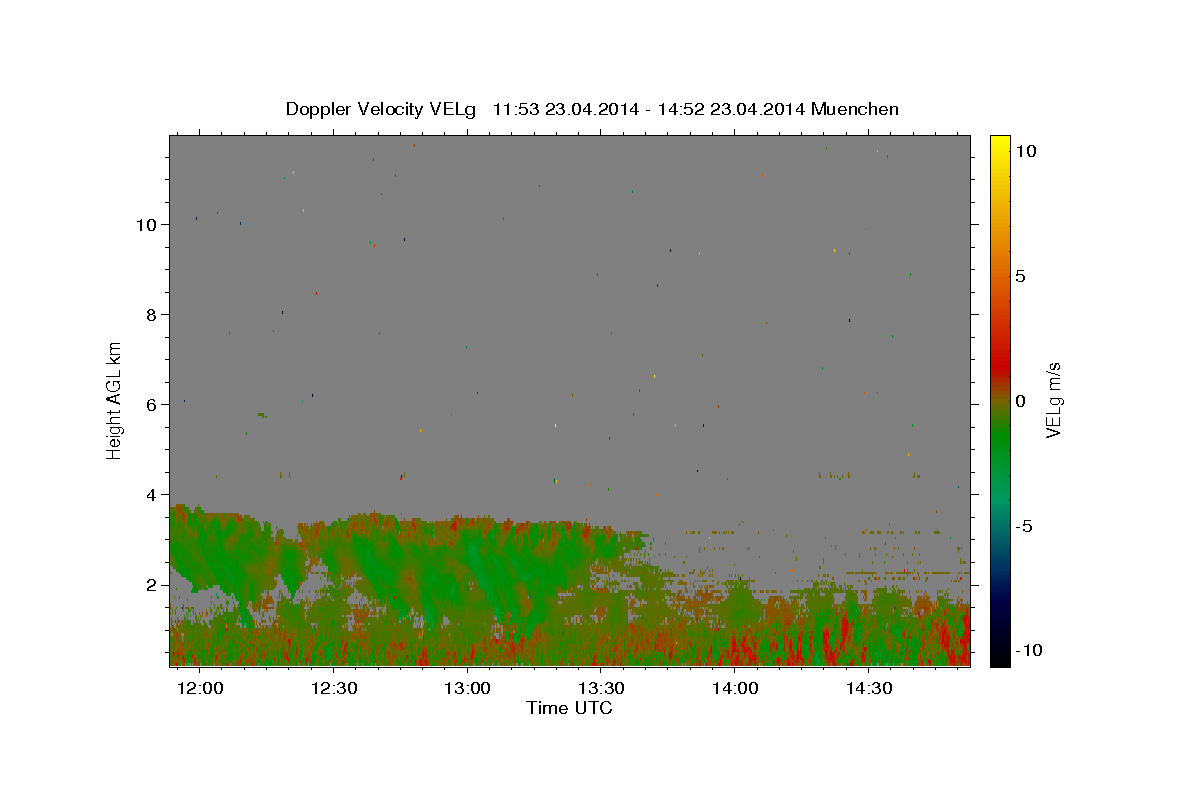Click the '13:30' time tick label
Image resolution: width=1200 pixels, height=800 pixels.
pyautogui.click(x=602, y=689)
